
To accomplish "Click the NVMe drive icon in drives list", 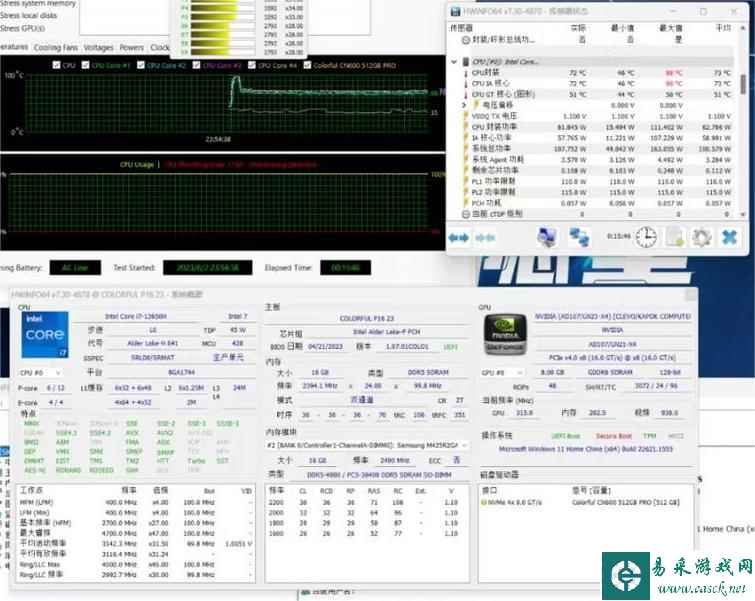I will 484,502.
